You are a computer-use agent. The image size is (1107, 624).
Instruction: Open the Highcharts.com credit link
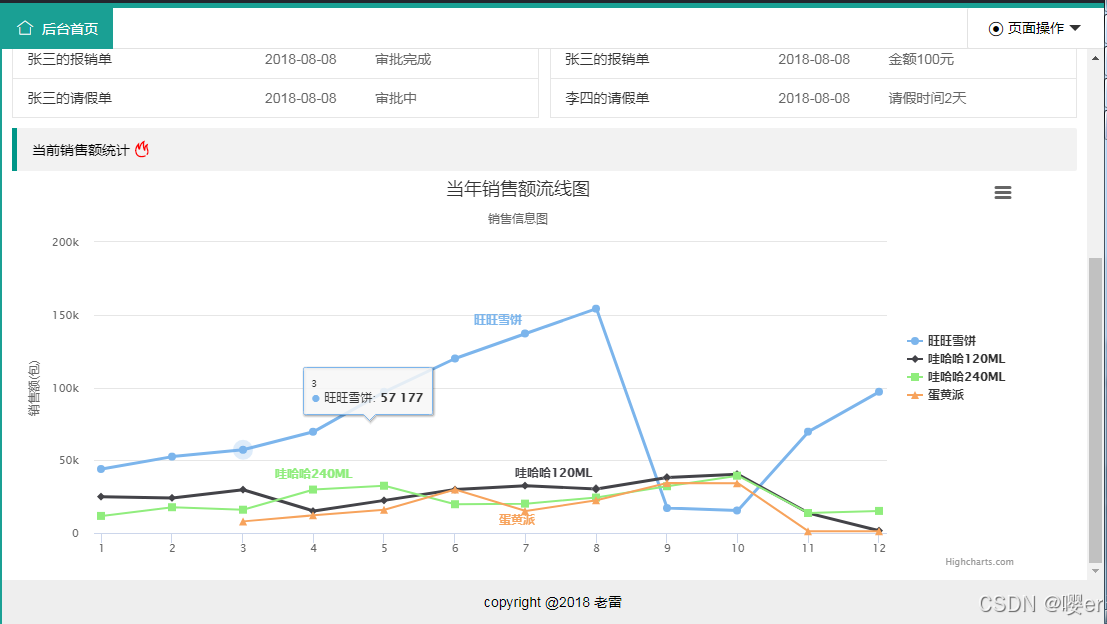click(x=978, y=561)
